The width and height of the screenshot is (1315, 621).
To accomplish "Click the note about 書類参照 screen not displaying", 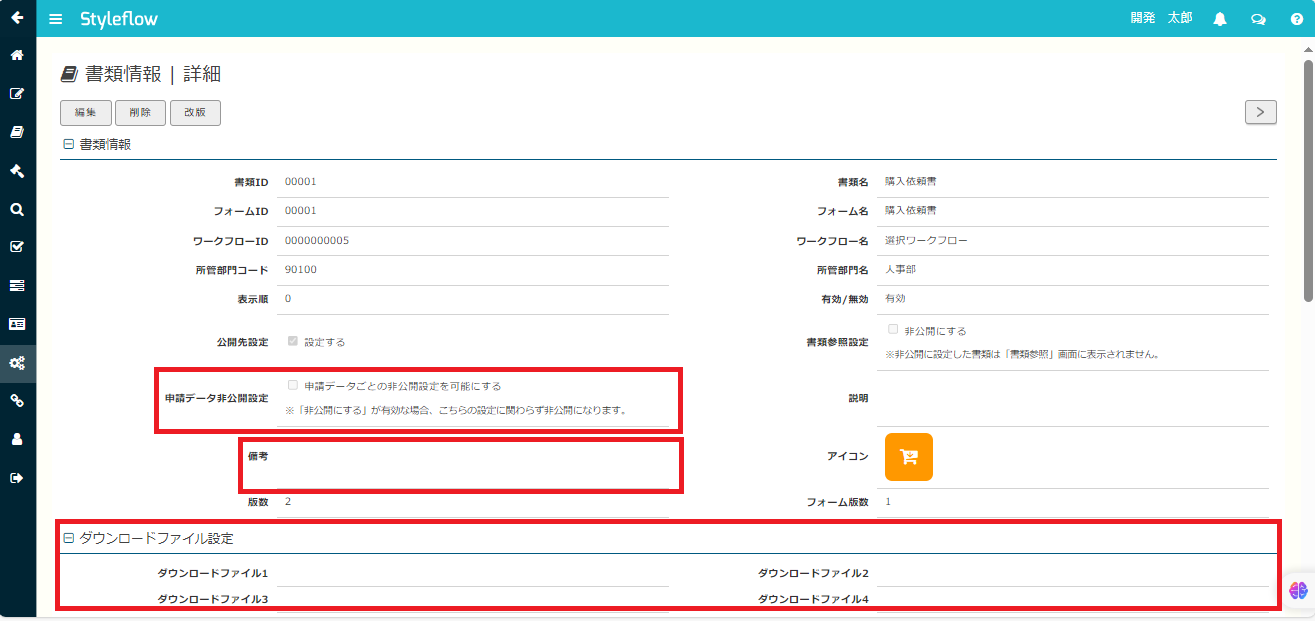I will pyautogui.click(x=1022, y=354).
